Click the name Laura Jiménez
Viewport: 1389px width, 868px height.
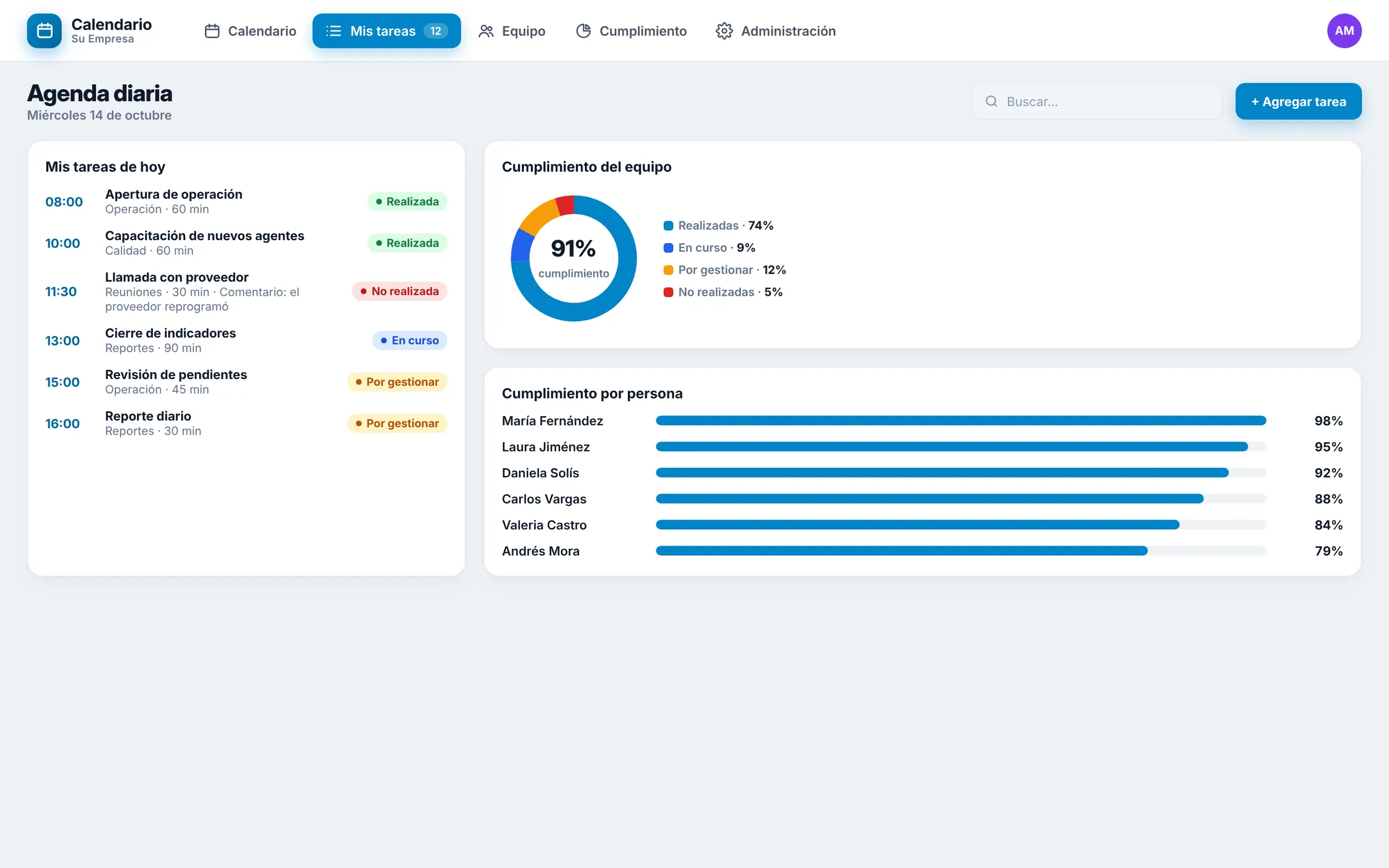click(x=546, y=447)
